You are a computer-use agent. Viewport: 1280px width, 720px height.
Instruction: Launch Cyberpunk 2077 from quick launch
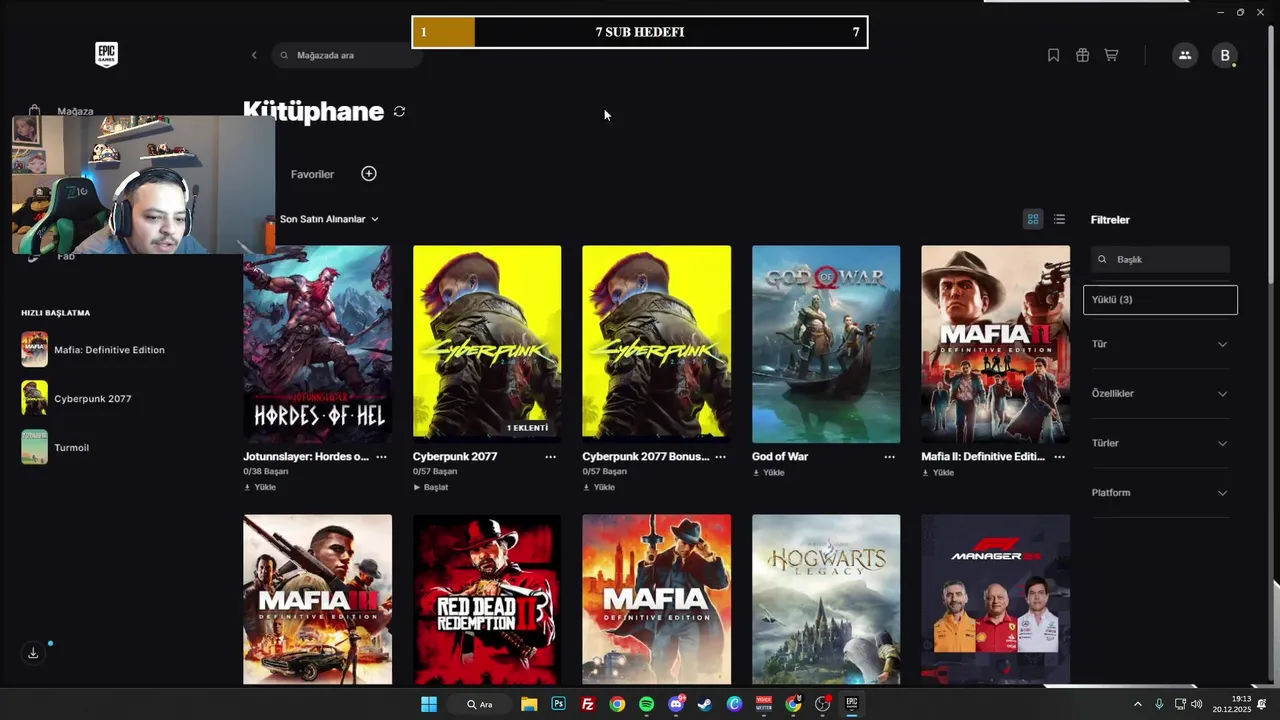pos(77,399)
